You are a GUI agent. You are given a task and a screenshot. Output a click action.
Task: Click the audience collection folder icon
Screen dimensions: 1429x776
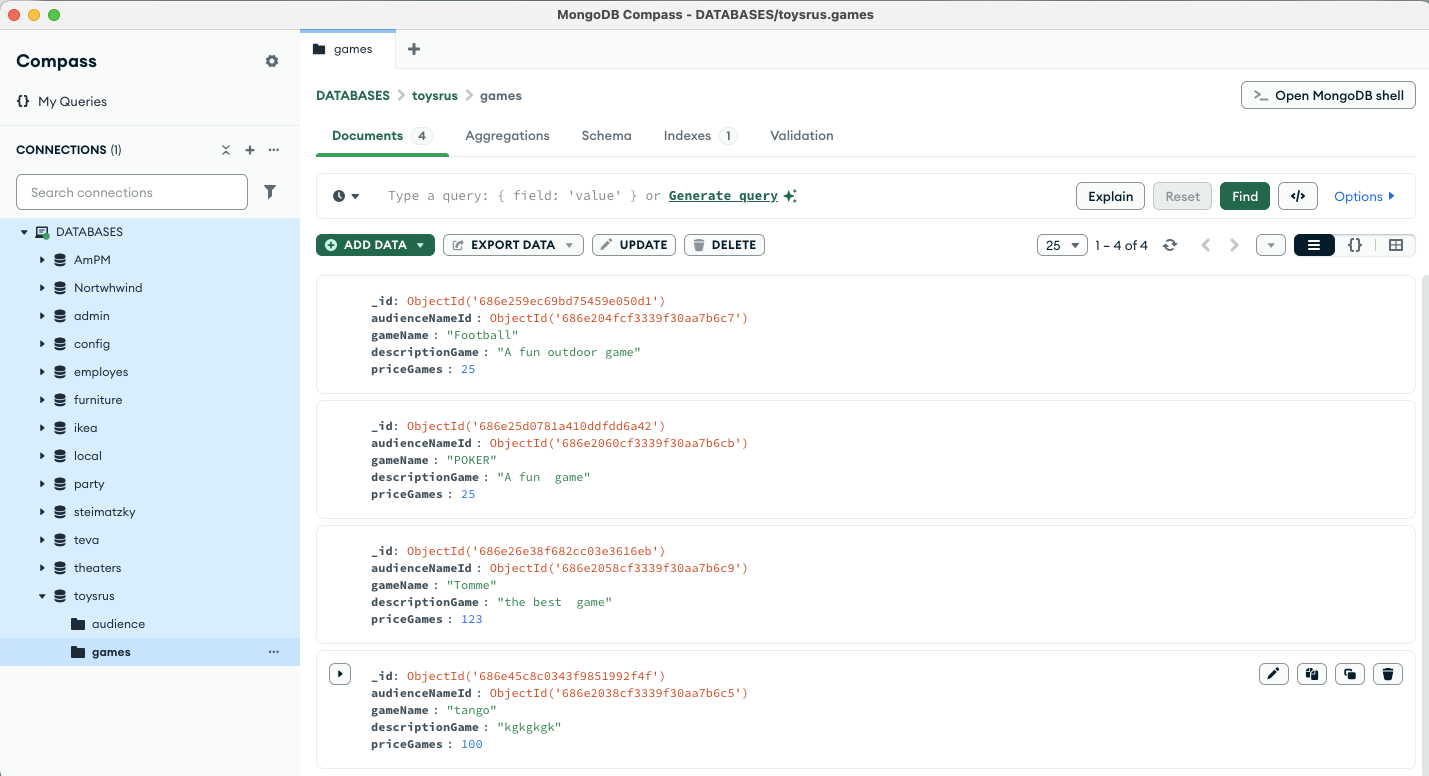pyautogui.click(x=78, y=624)
